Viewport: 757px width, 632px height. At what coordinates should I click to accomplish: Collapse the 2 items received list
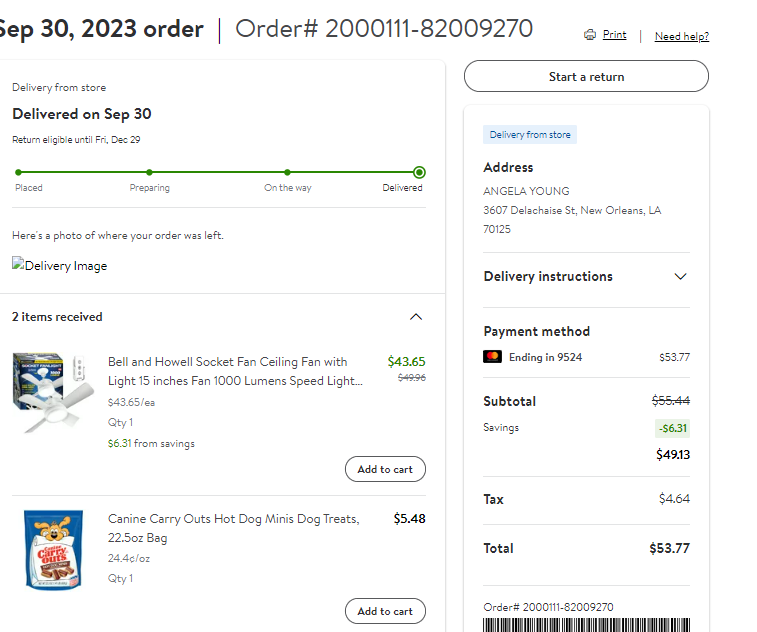416,317
